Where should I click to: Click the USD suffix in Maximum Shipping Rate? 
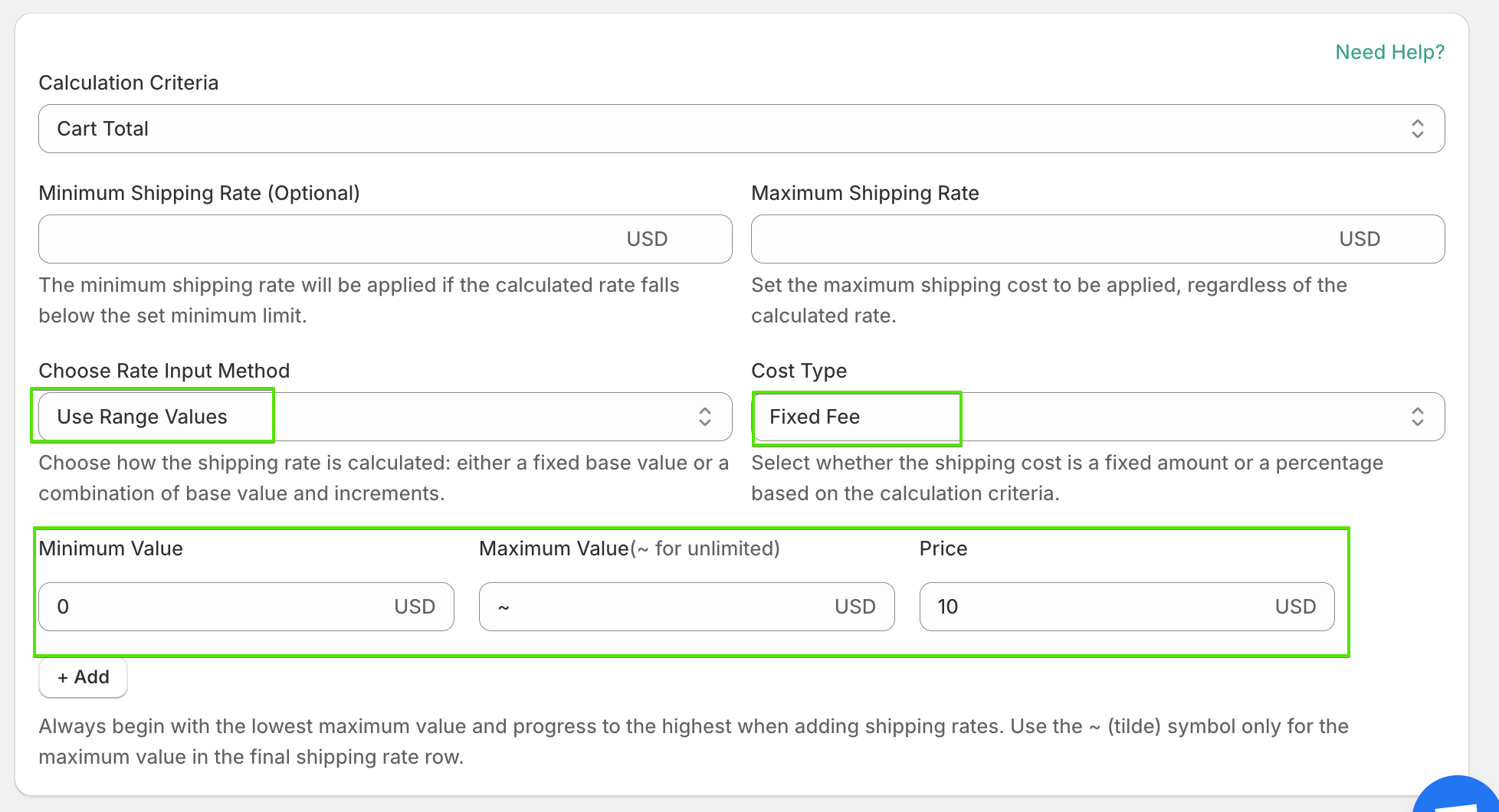point(1360,239)
